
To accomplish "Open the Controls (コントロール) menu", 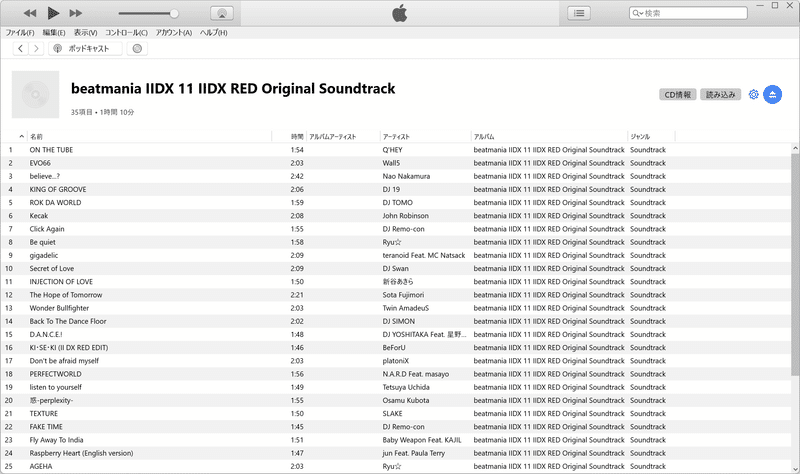I will click(x=126, y=33).
